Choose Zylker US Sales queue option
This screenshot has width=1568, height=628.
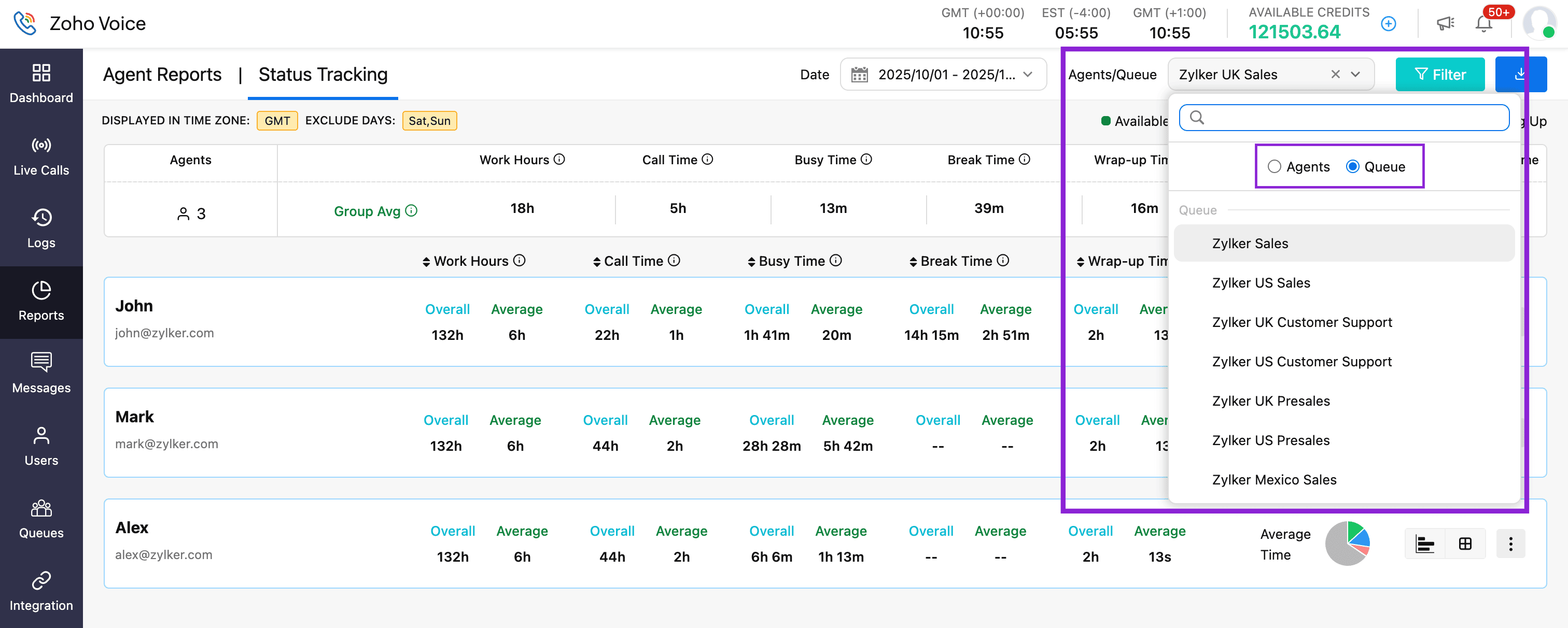pyautogui.click(x=1261, y=283)
